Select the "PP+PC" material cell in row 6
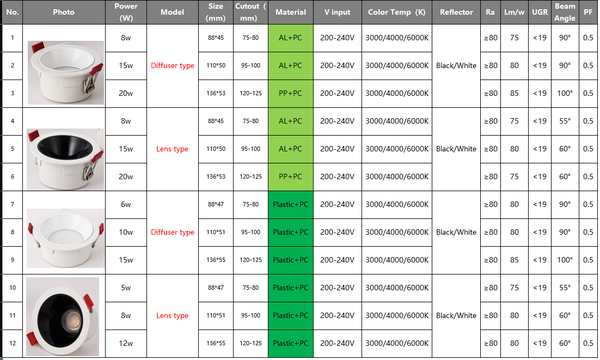This screenshot has height=360, width=600. (x=291, y=177)
